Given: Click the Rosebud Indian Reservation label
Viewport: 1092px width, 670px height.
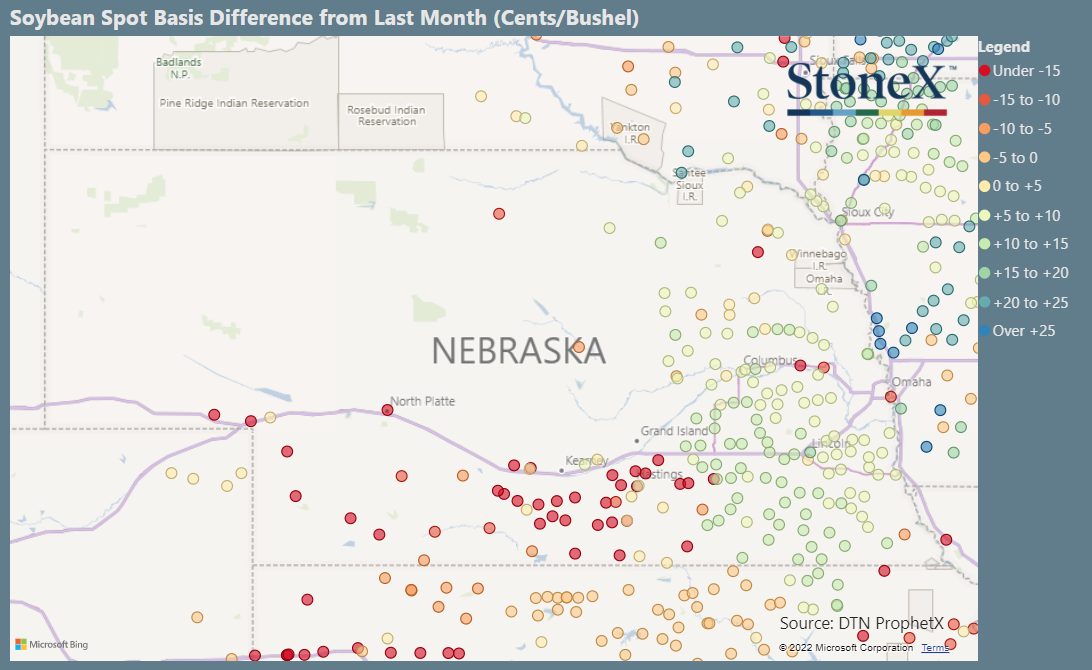Looking at the screenshot, I should (387, 116).
